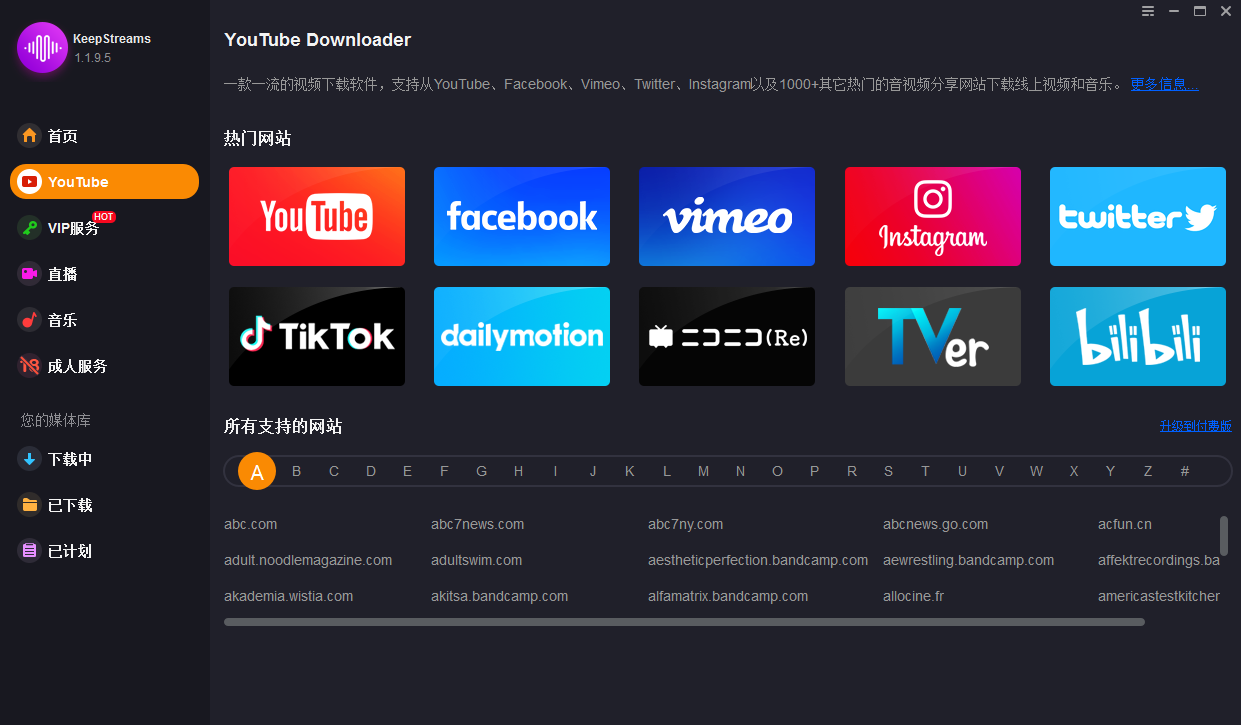This screenshot has height=725, width=1241.
Task: Jump to sites under letter W
Action: coord(1036,471)
